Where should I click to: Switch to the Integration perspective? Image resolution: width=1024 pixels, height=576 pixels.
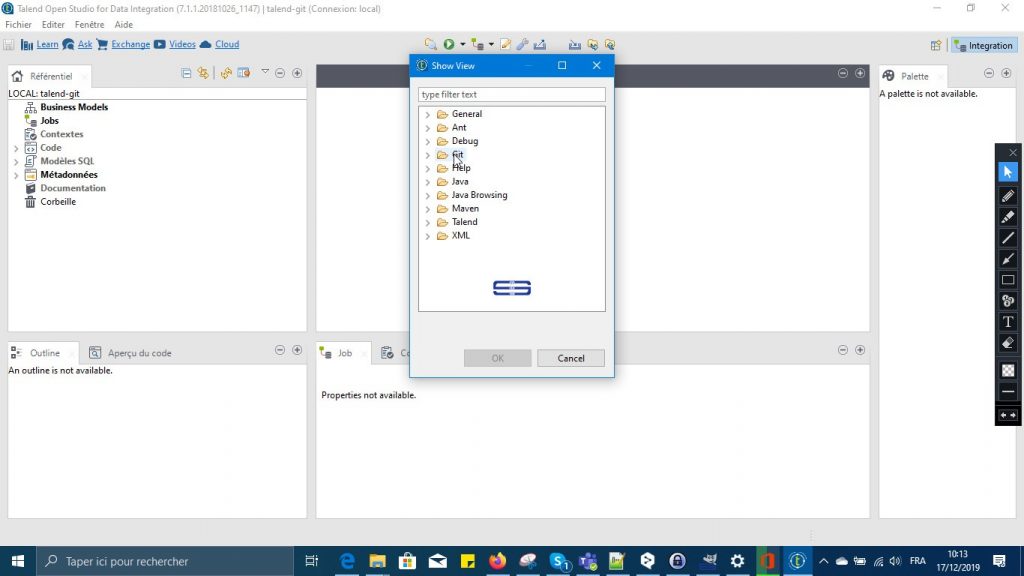(984, 46)
